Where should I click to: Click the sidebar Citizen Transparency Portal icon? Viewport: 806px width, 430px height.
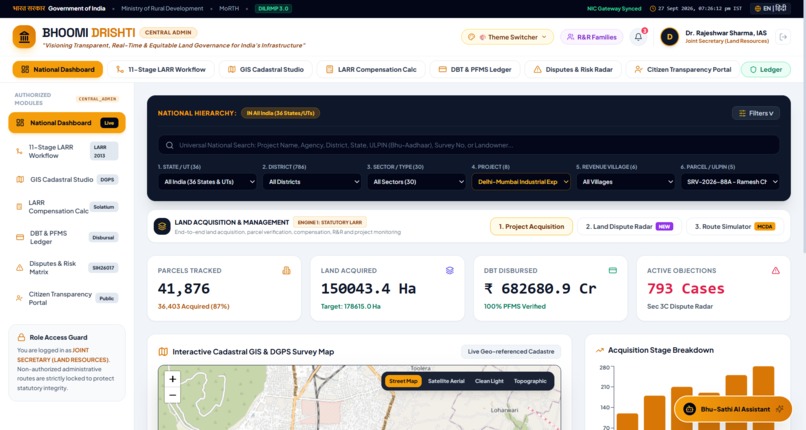pos(19,298)
